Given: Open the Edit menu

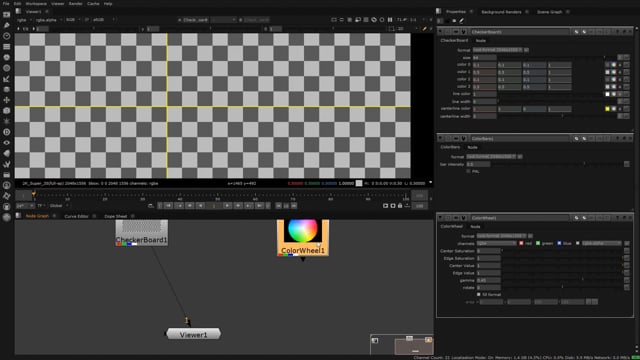Looking at the screenshot, I should (x=17, y=3).
